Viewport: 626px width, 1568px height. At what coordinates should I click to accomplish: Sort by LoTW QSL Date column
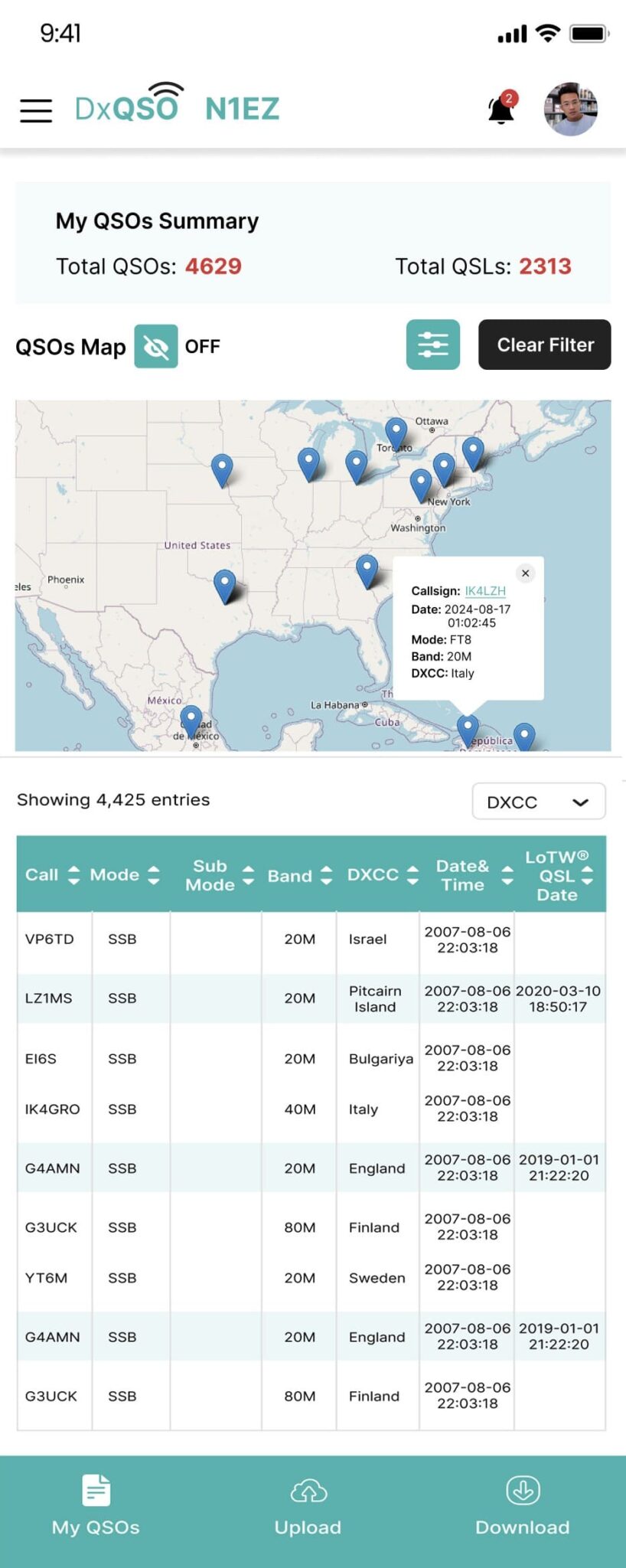click(x=587, y=875)
